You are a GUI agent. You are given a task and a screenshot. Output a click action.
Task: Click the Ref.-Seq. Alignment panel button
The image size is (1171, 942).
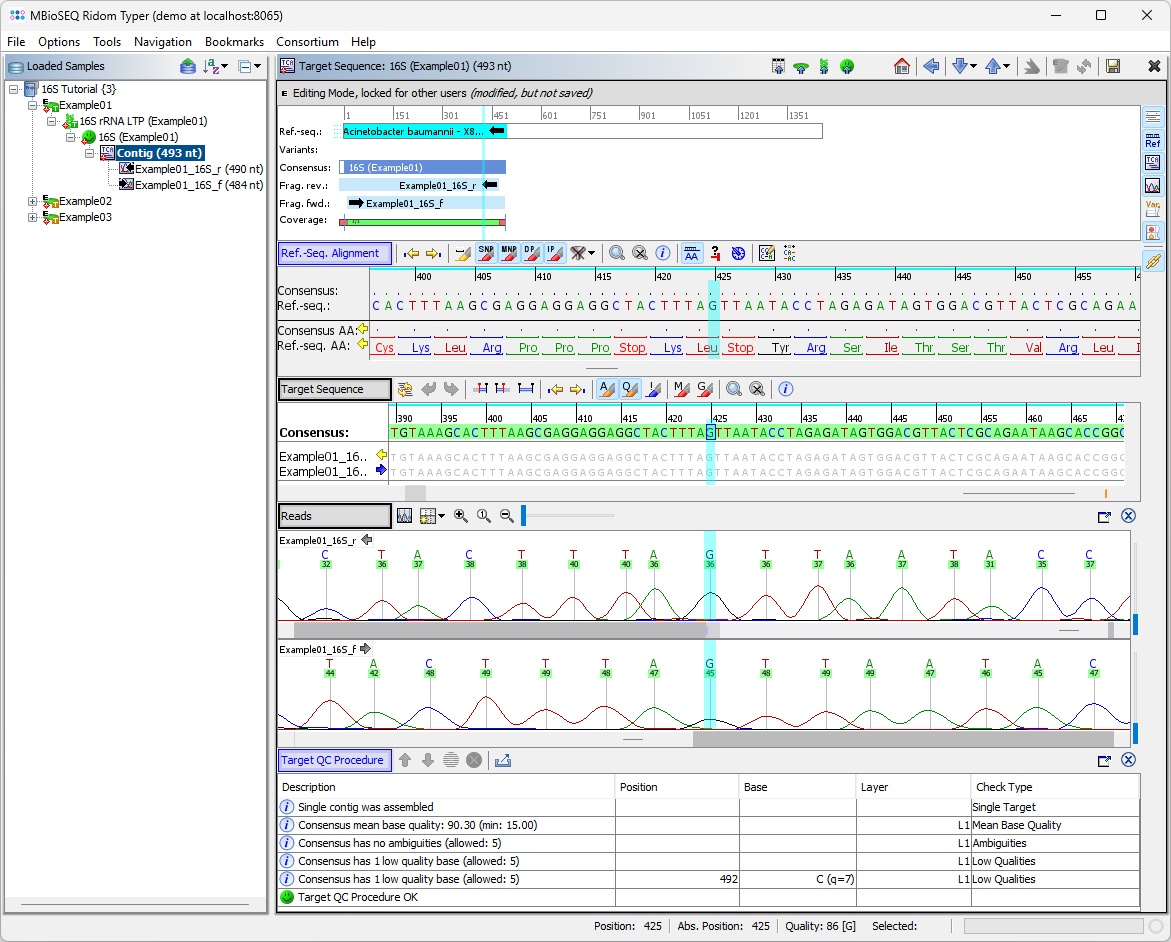point(334,253)
